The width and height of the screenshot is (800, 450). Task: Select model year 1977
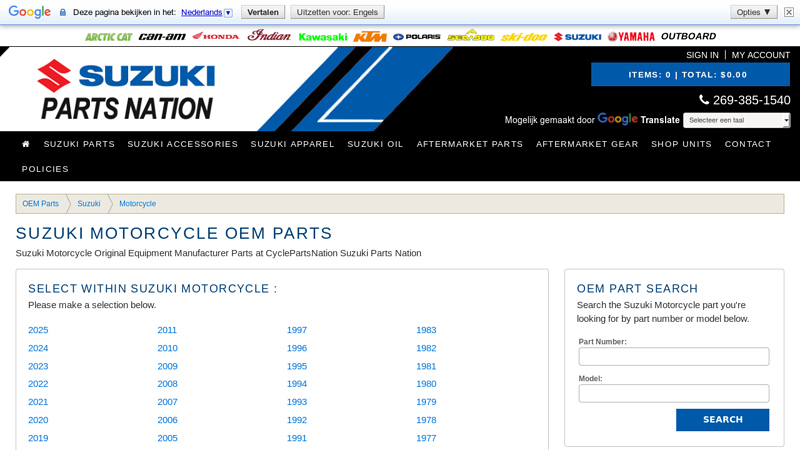coord(427,438)
